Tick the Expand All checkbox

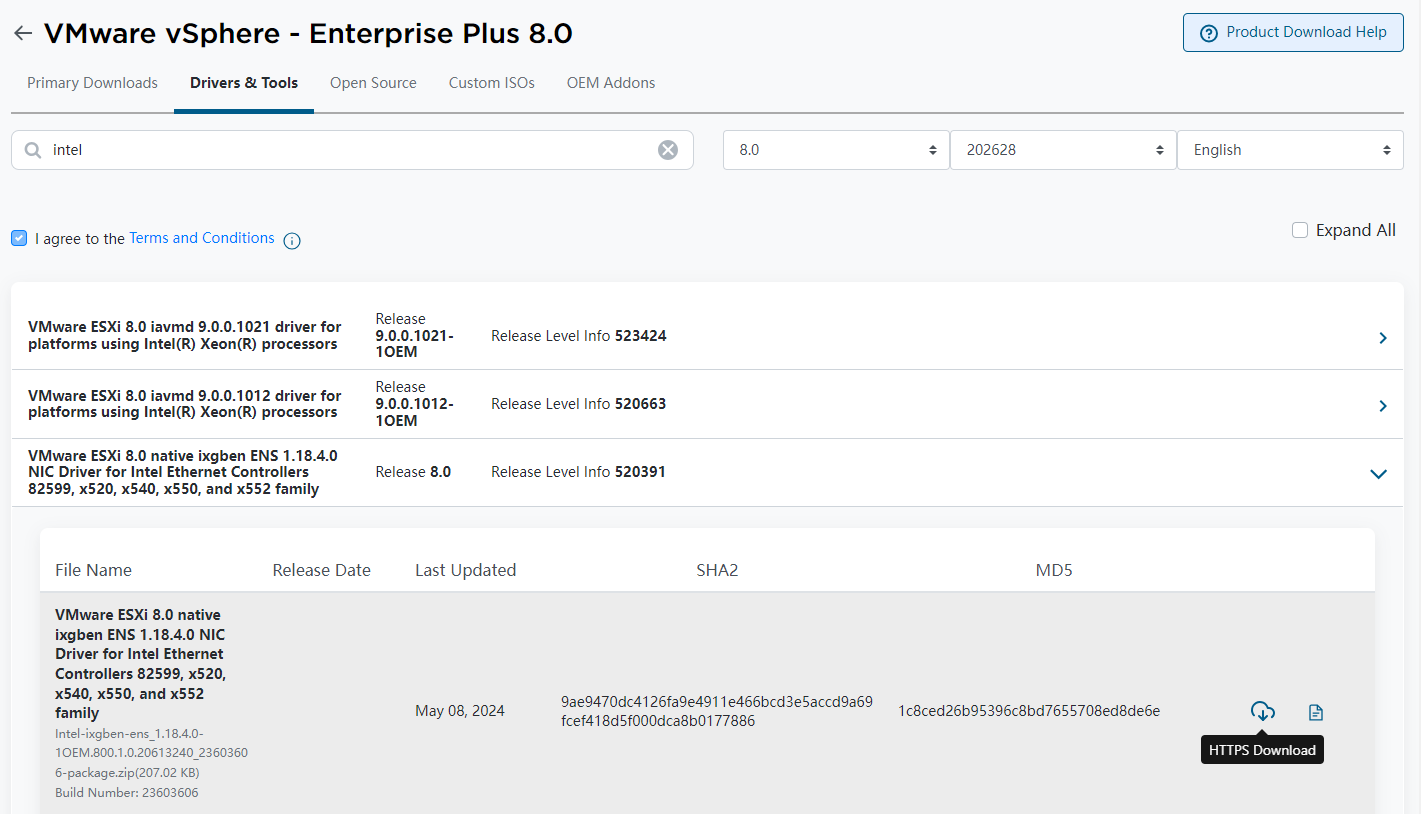click(1300, 230)
